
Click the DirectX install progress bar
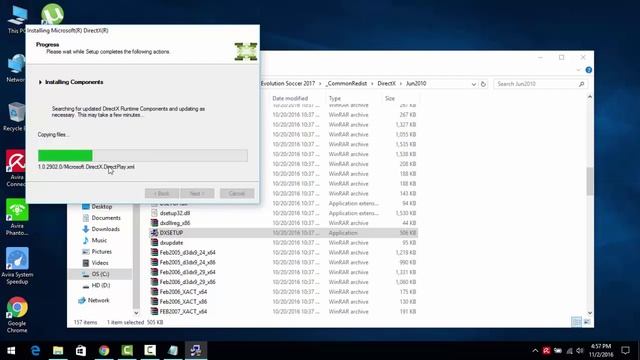point(143,156)
